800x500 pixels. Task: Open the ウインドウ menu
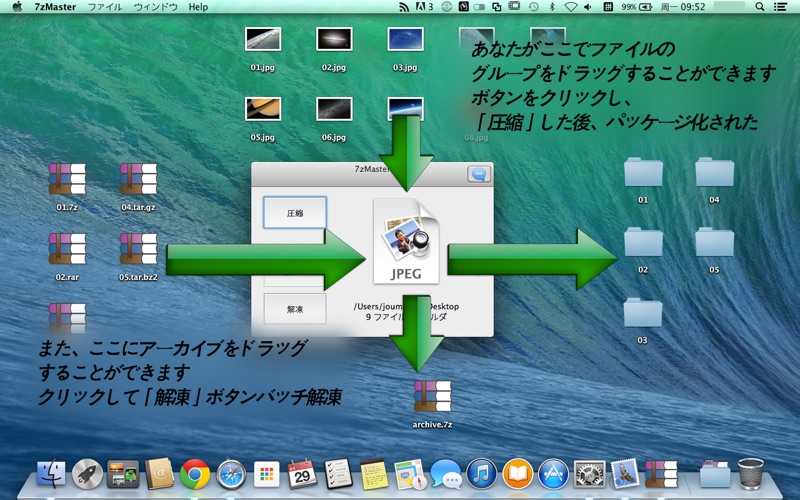[x=156, y=7]
